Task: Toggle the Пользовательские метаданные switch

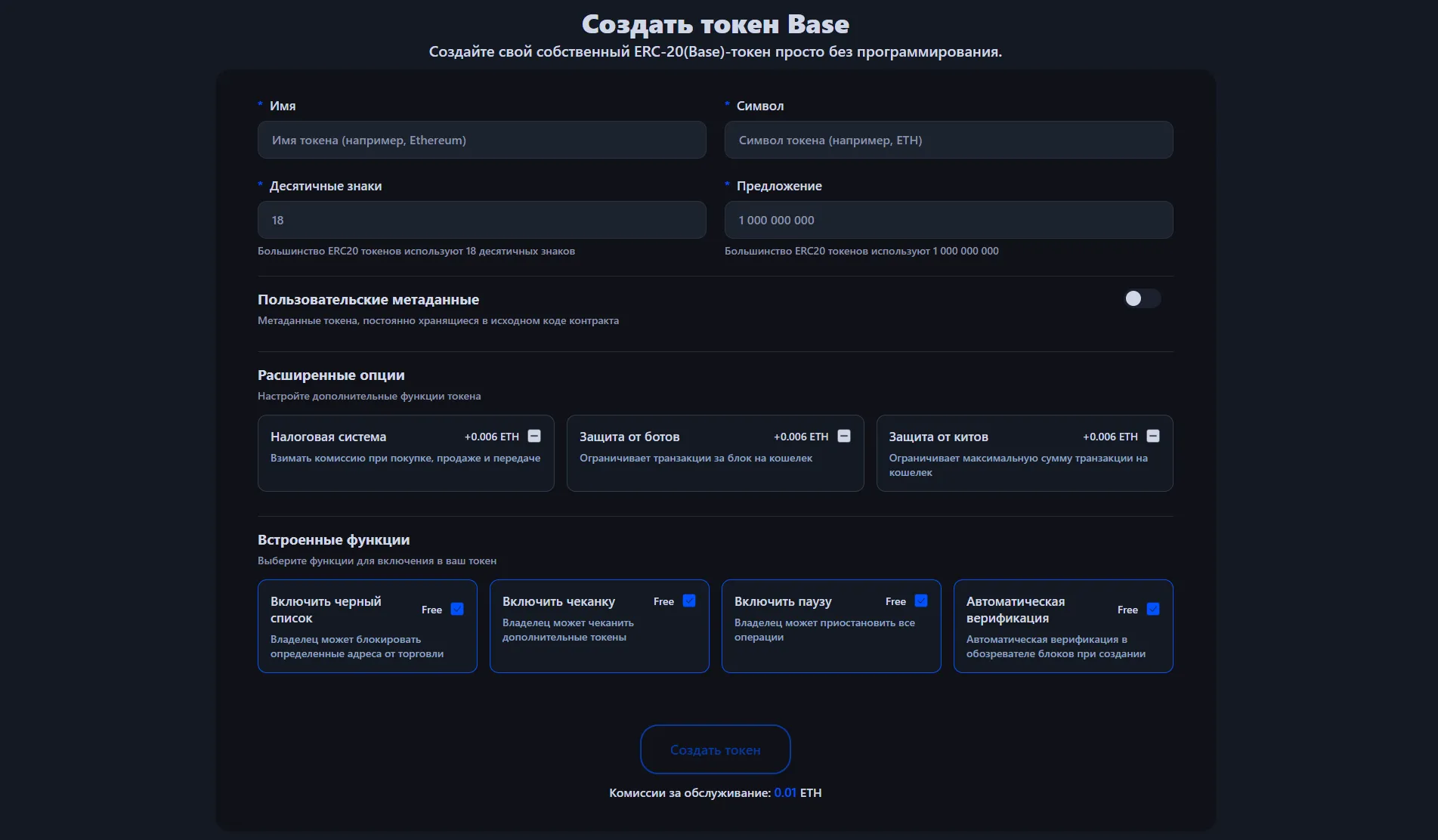Action: [1141, 299]
